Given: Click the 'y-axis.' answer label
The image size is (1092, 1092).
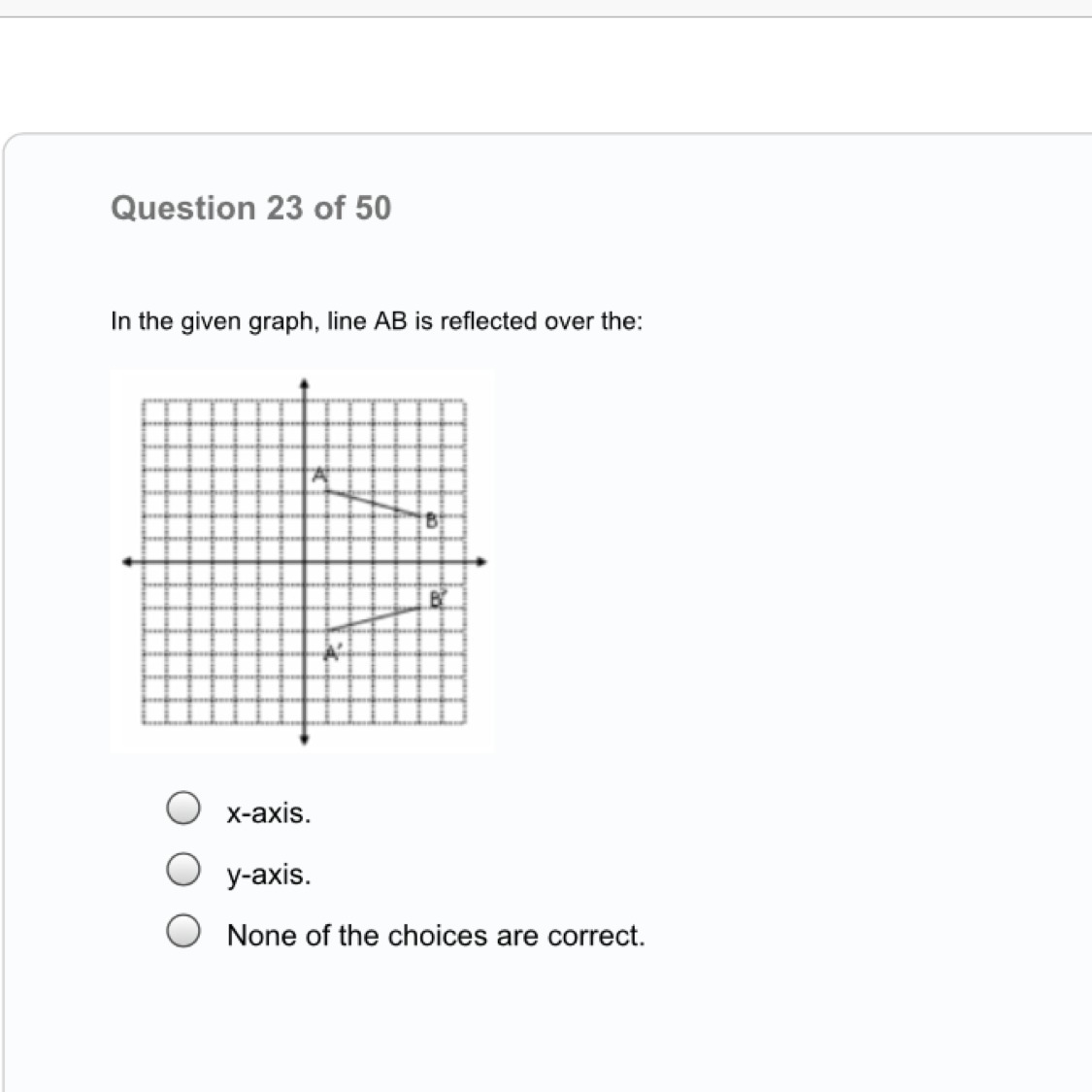Looking at the screenshot, I should pyautogui.click(x=269, y=876).
